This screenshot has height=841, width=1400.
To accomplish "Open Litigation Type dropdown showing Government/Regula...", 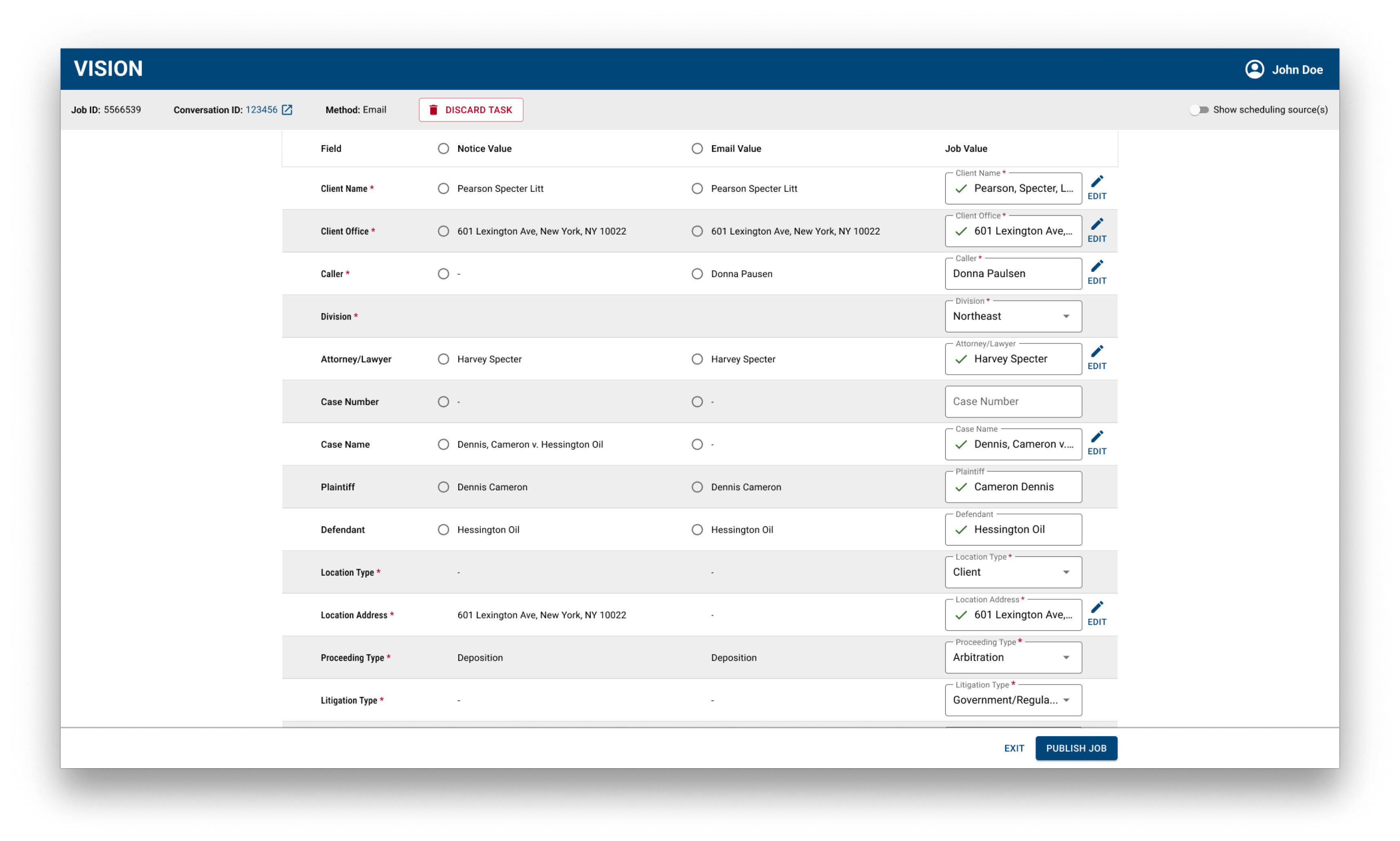I will (1013, 700).
